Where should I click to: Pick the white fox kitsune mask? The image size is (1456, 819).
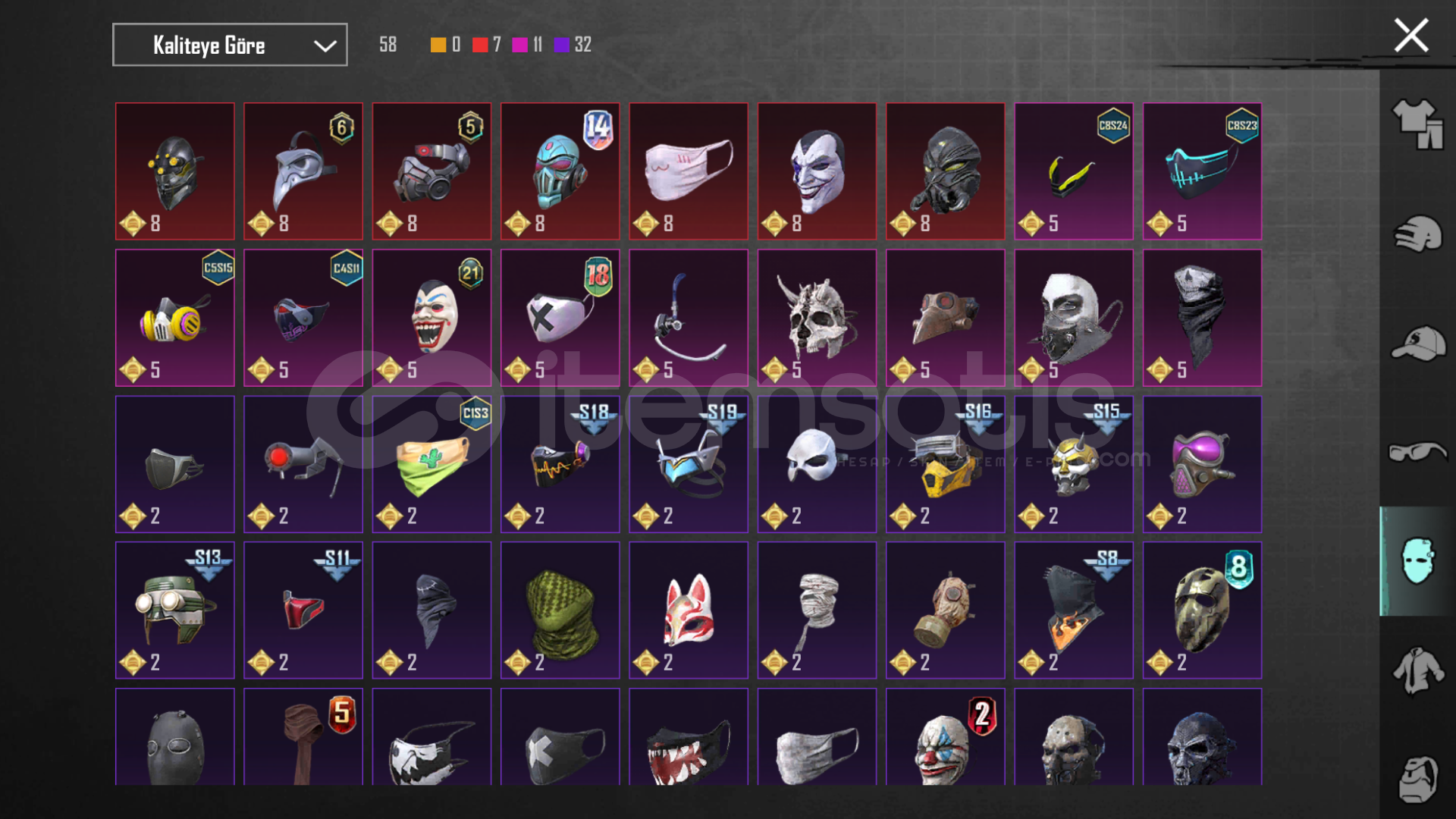coord(689,610)
